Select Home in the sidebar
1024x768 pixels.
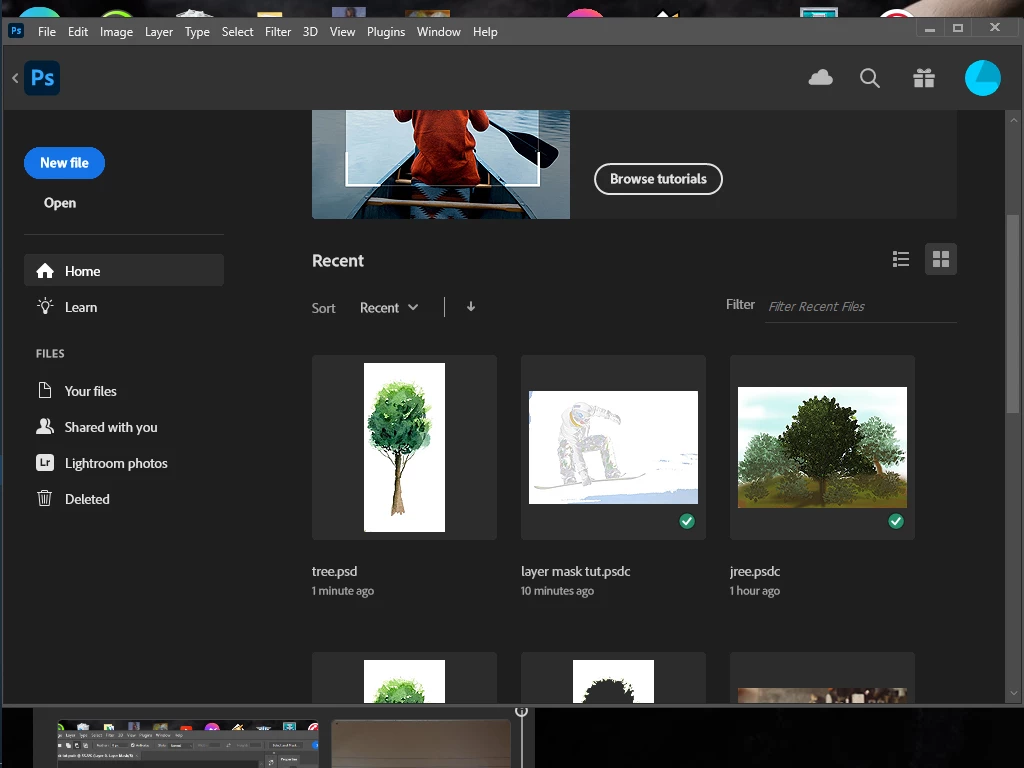(123, 270)
